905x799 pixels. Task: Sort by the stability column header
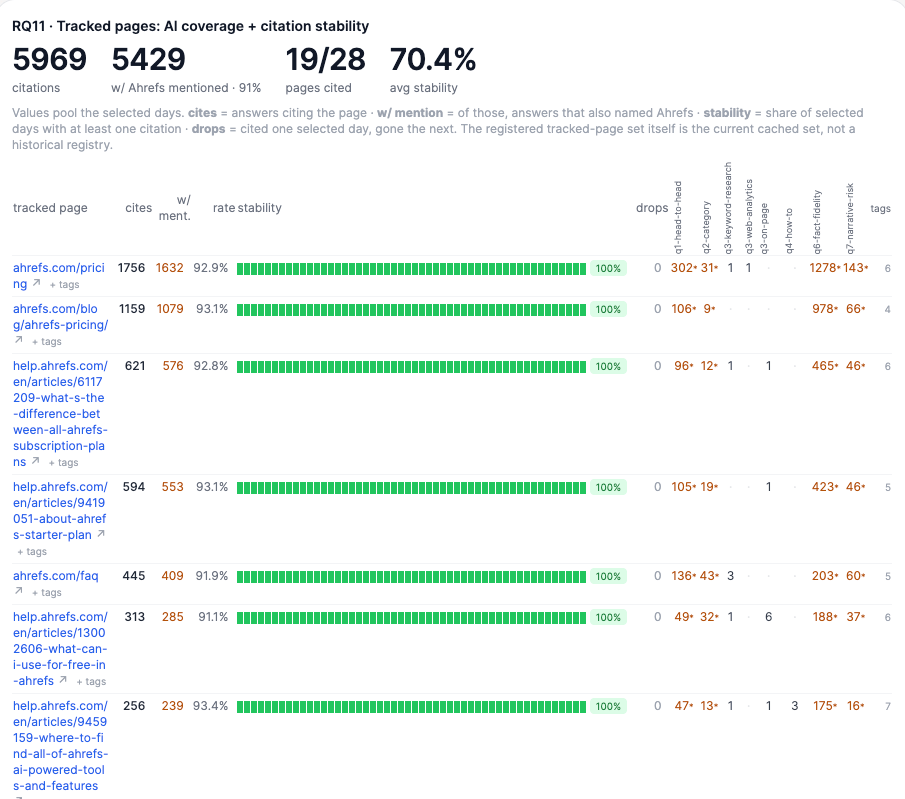pyautogui.click(x=260, y=208)
